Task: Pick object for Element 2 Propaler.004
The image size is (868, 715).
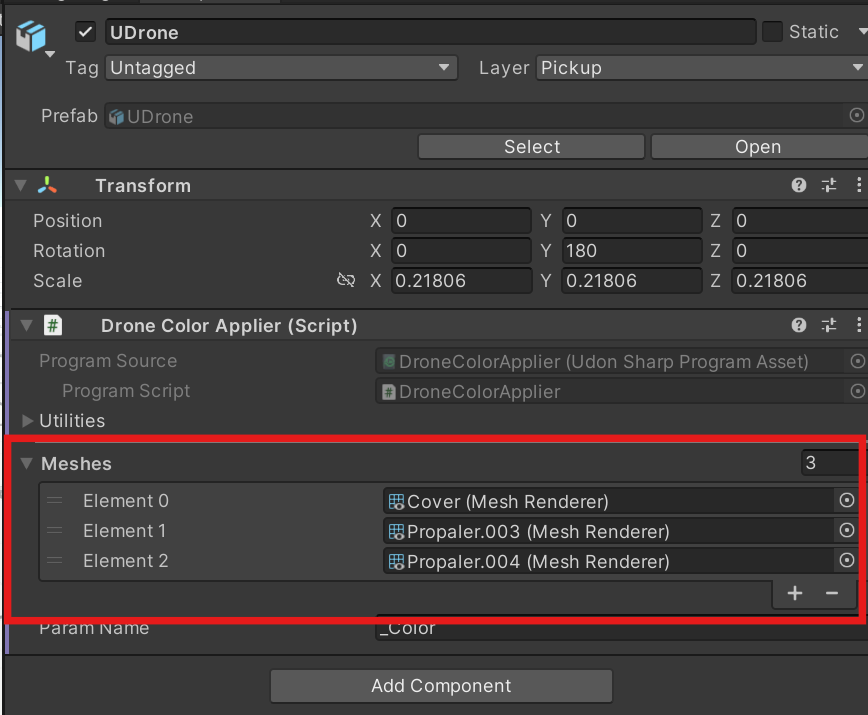Action: (846, 560)
